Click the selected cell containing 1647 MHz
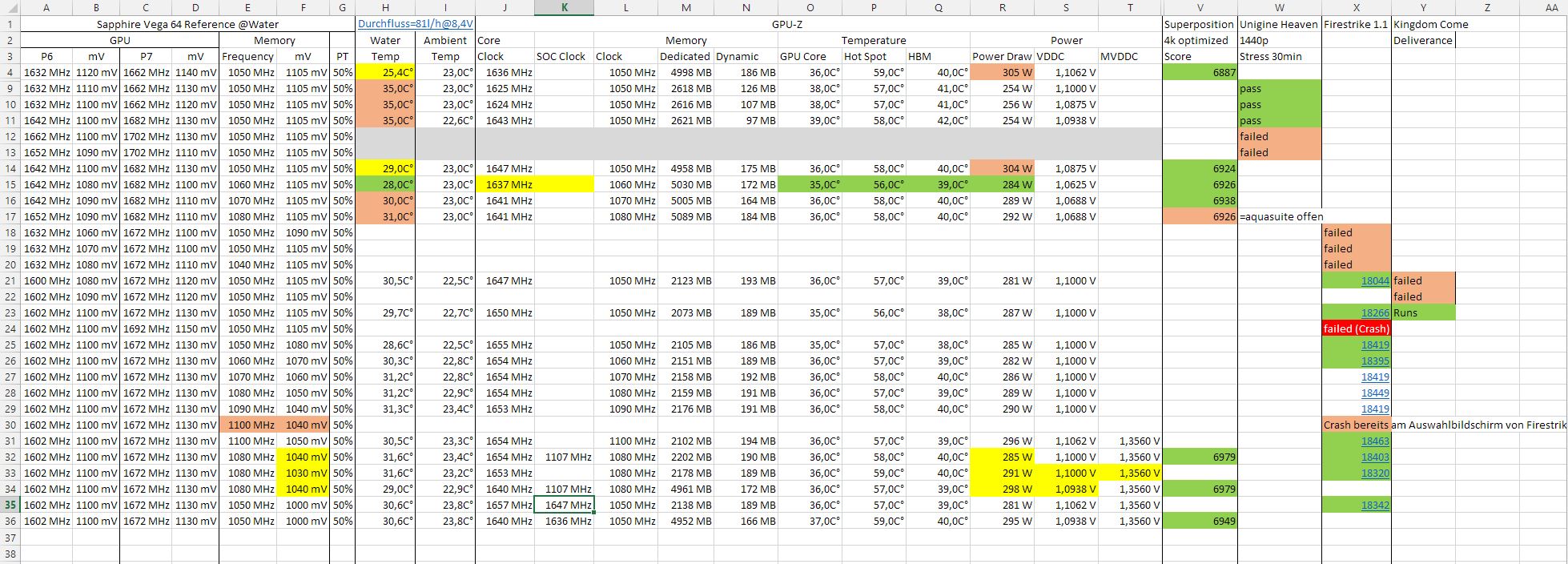The width and height of the screenshot is (1568, 564). click(565, 505)
